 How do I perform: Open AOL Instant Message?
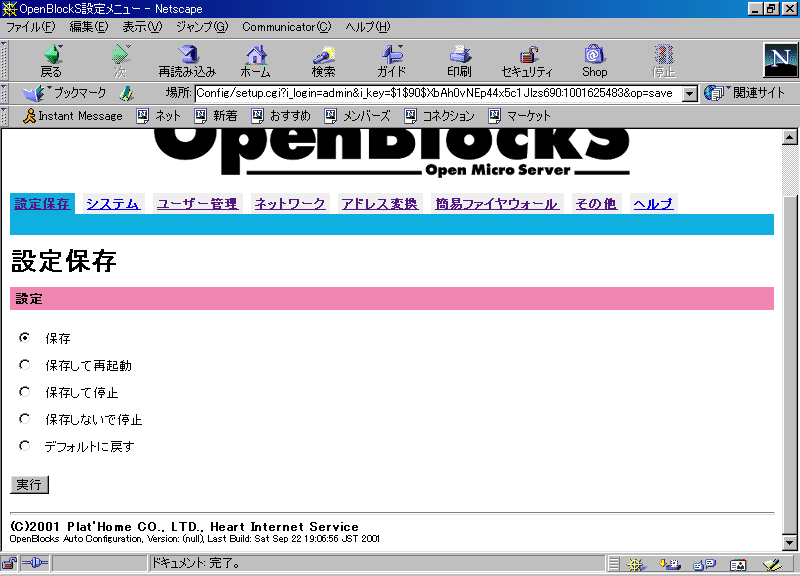tap(72, 116)
